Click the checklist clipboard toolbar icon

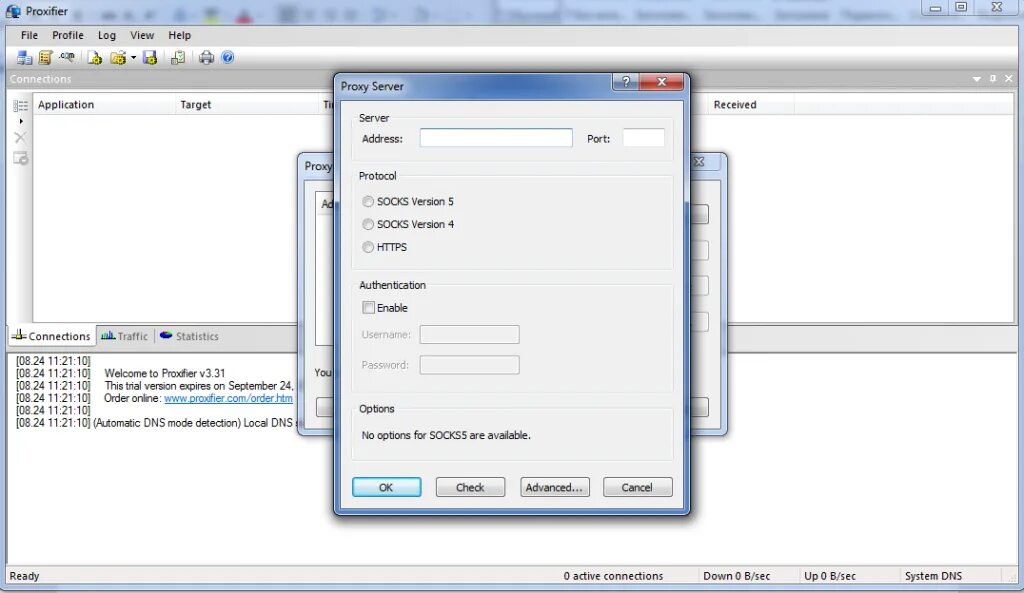coord(178,57)
